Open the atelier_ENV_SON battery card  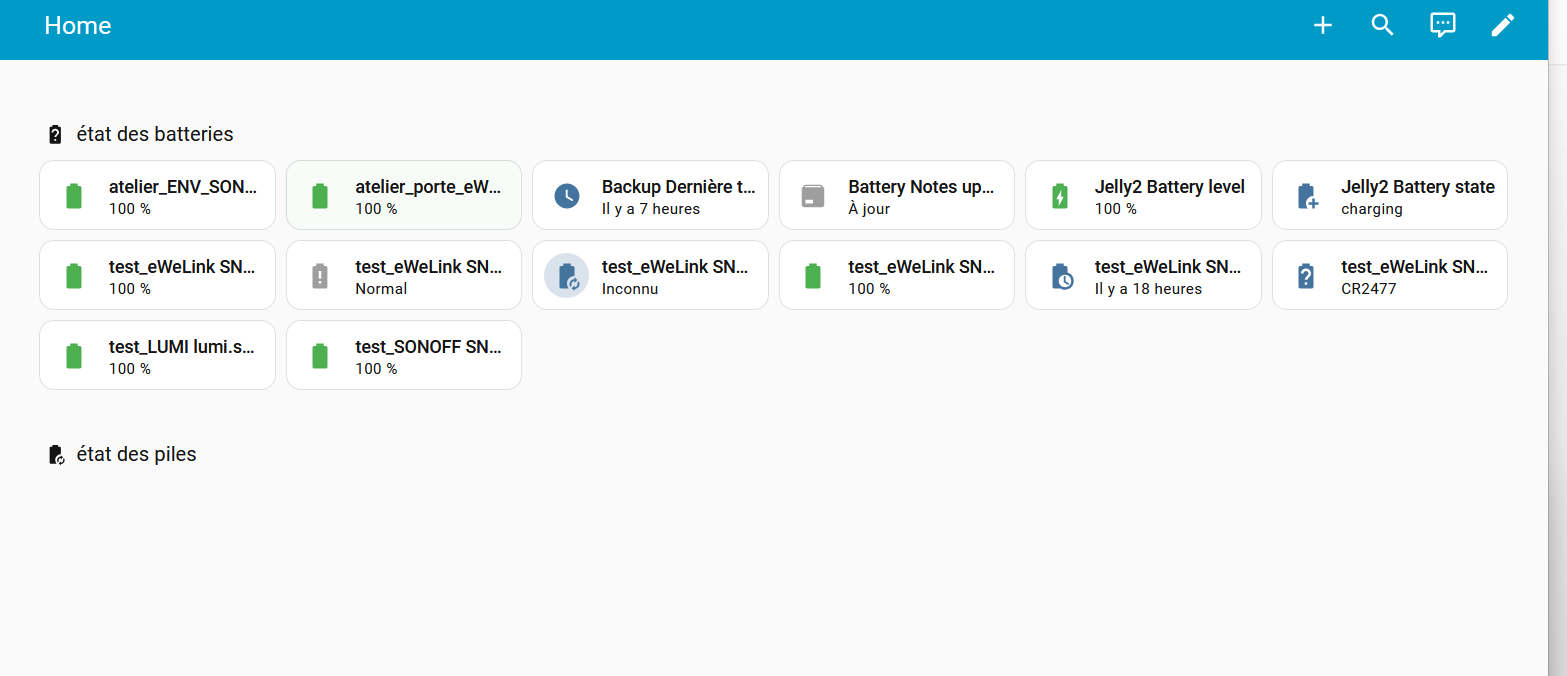(x=157, y=196)
